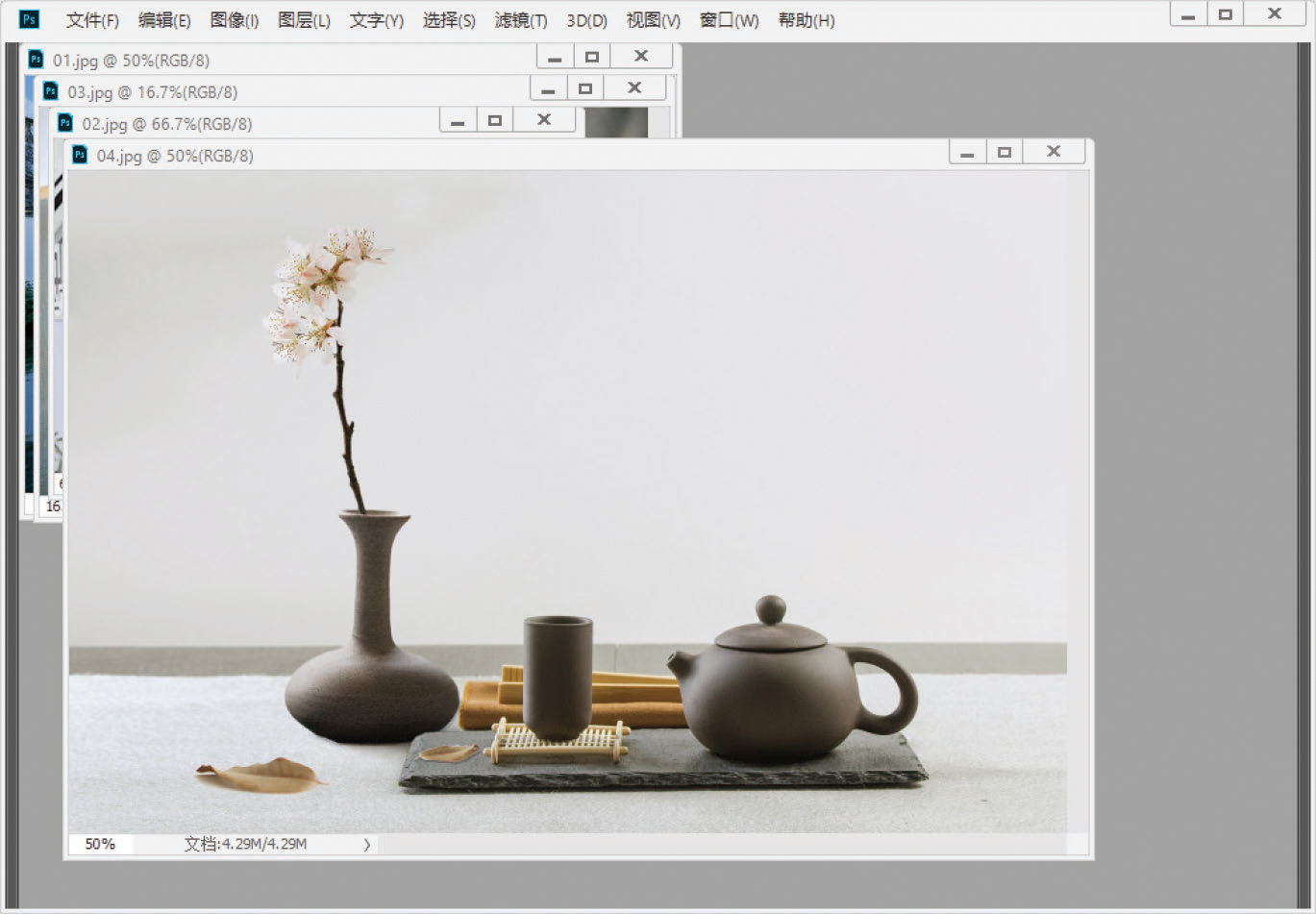The width and height of the screenshot is (1316, 914).
Task: Minimize the 02.jpg document window
Action: (x=458, y=120)
